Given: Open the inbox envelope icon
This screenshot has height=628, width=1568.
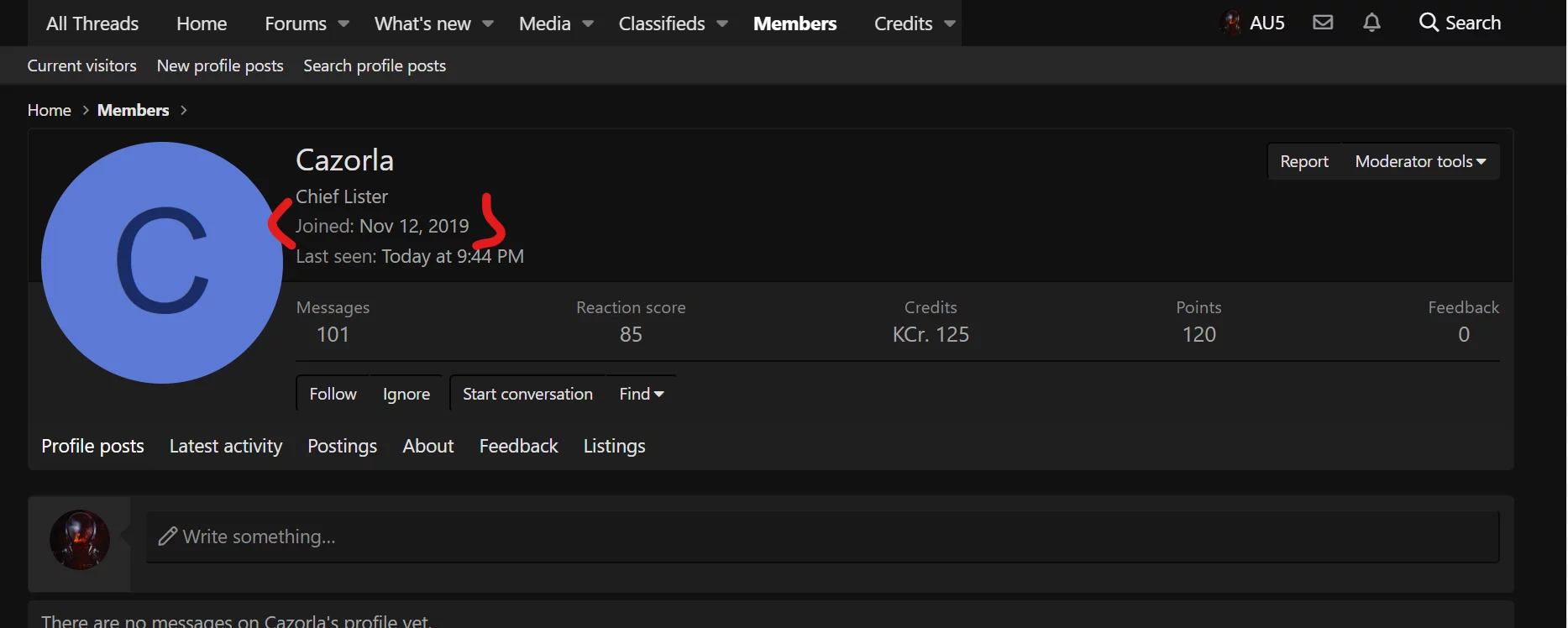Looking at the screenshot, I should pos(1323,23).
